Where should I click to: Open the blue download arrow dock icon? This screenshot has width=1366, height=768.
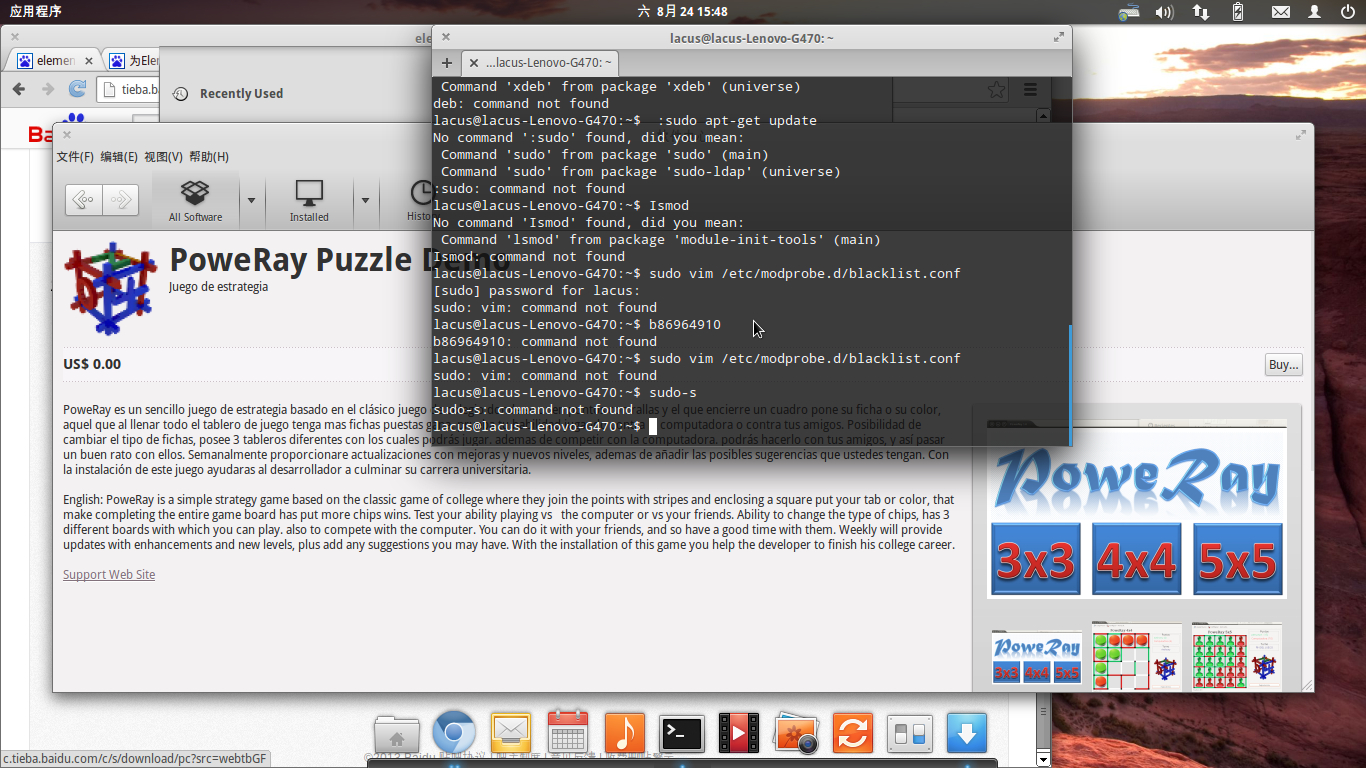click(967, 733)
